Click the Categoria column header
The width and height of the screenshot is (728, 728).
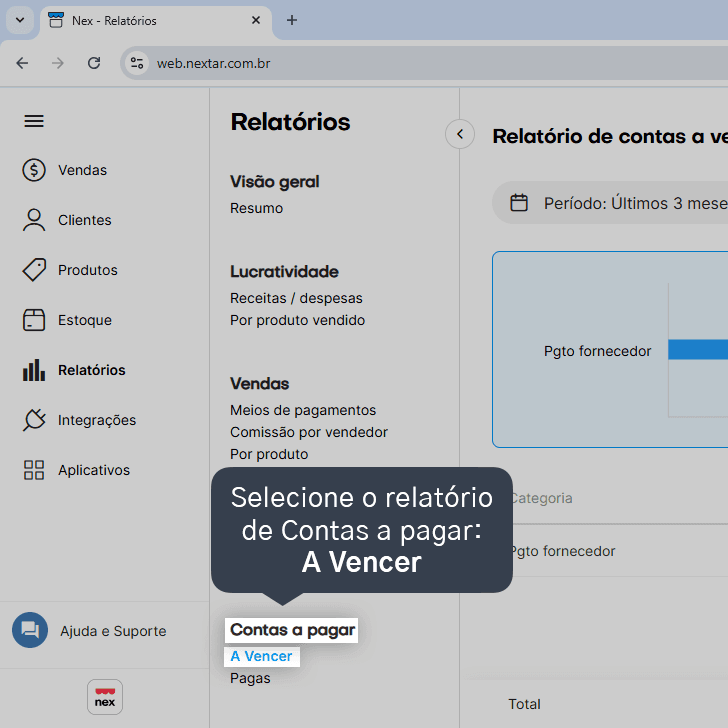[x=541, y=498]
